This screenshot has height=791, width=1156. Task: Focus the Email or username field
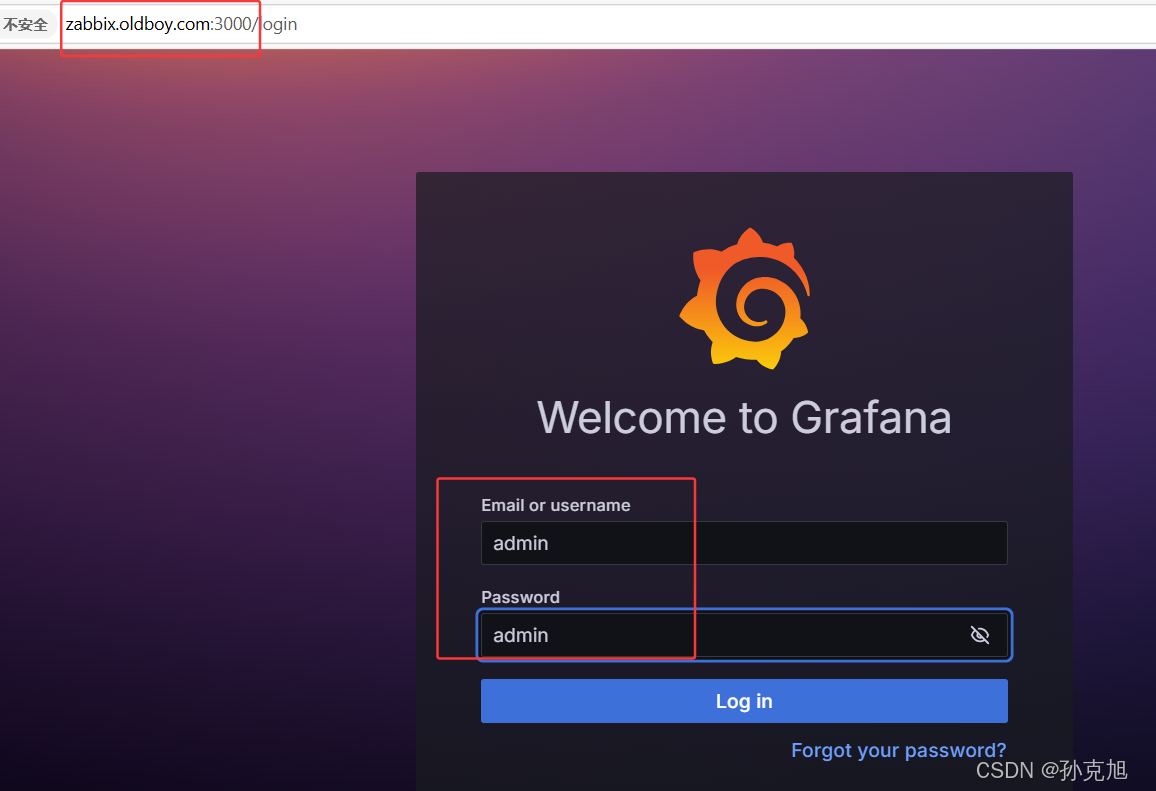[744, 543]
